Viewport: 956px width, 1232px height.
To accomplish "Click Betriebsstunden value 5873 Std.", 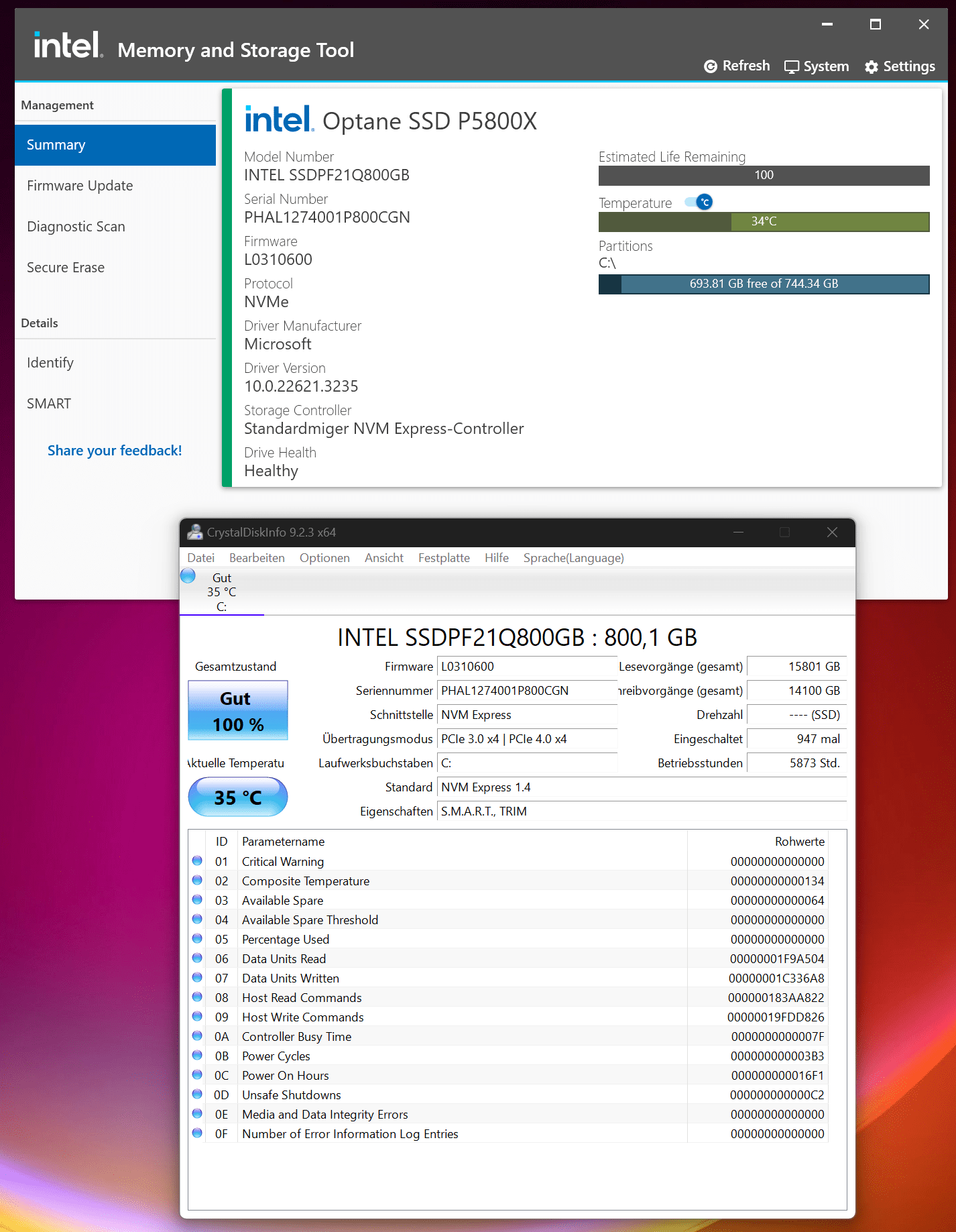I will tap(796, 763).
